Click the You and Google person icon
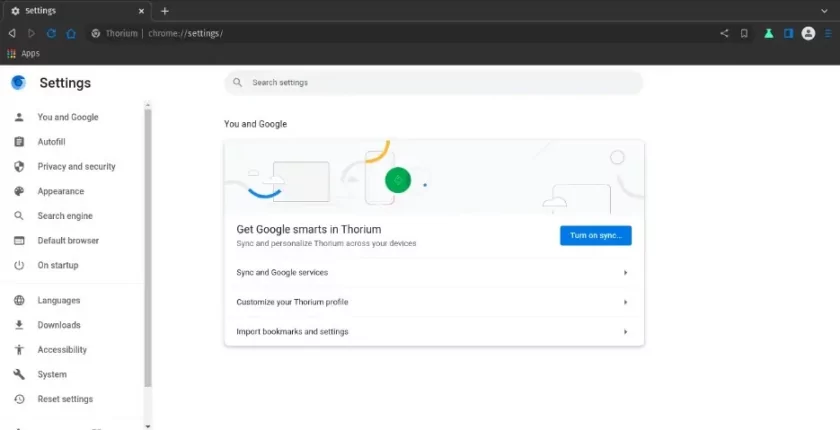 pos(19,117)
